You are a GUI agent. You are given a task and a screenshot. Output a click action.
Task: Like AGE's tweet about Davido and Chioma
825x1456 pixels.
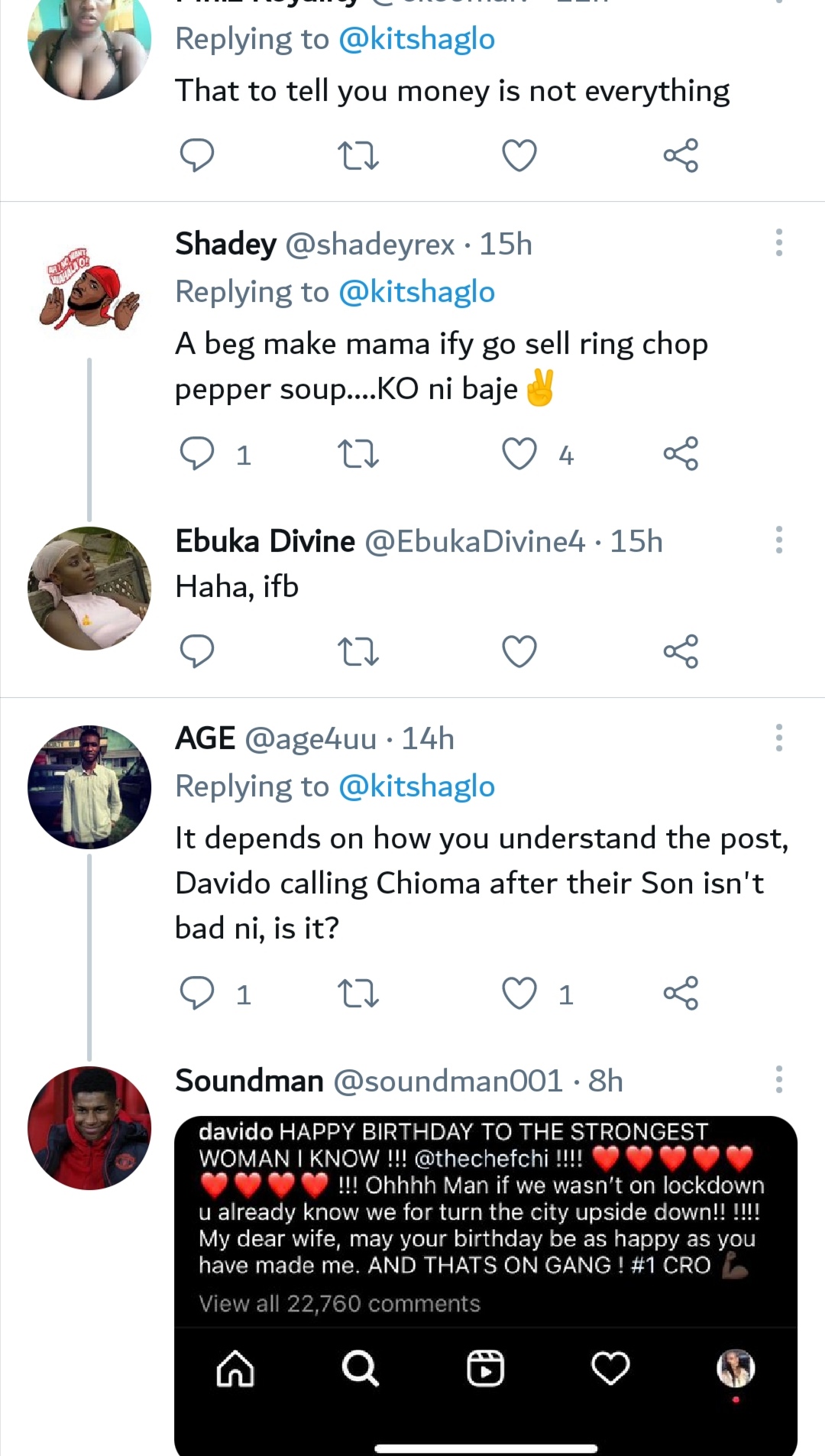(x=519, y=994)
